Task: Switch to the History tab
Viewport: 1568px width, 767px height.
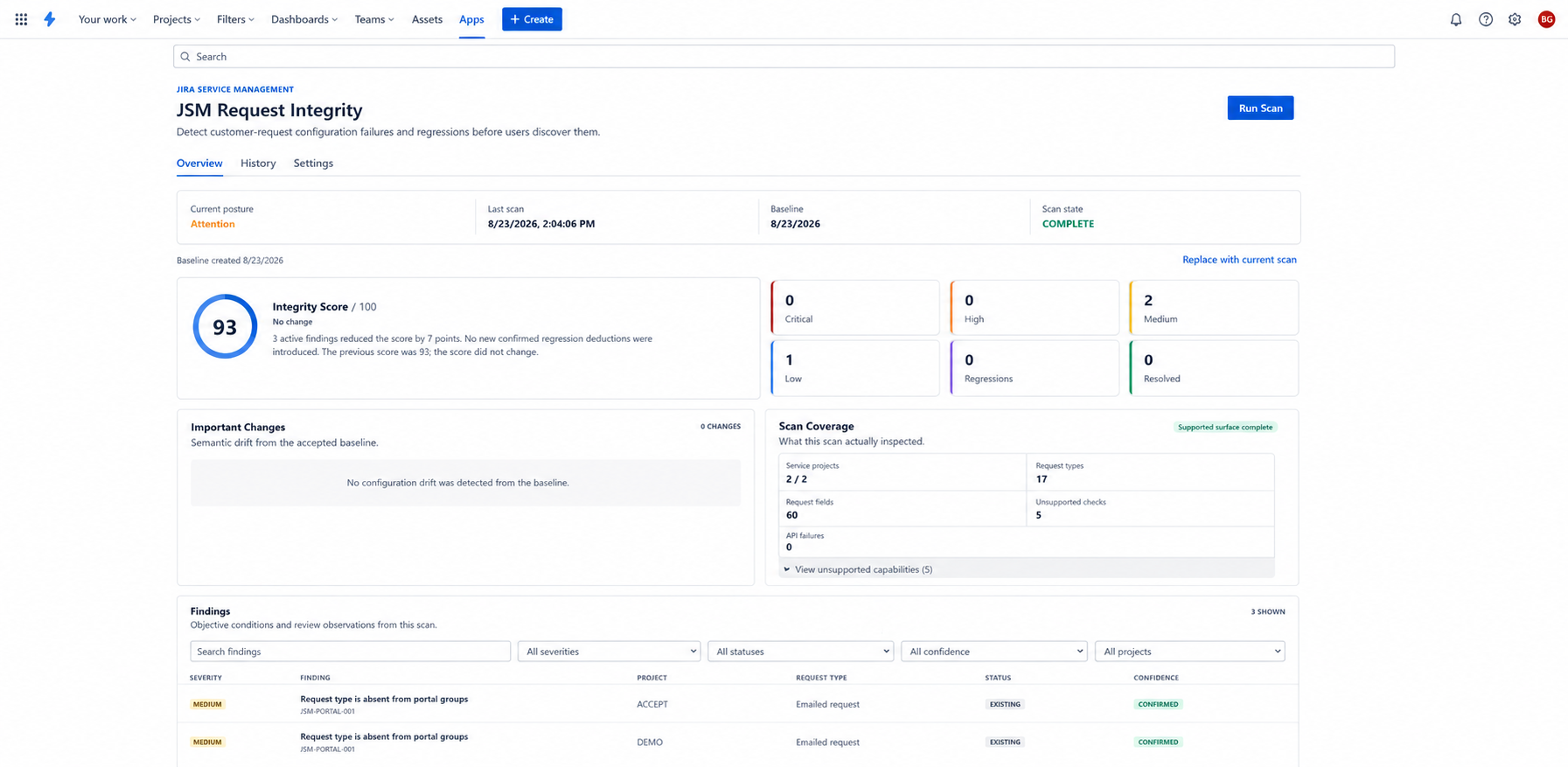Action: point(258,164)
